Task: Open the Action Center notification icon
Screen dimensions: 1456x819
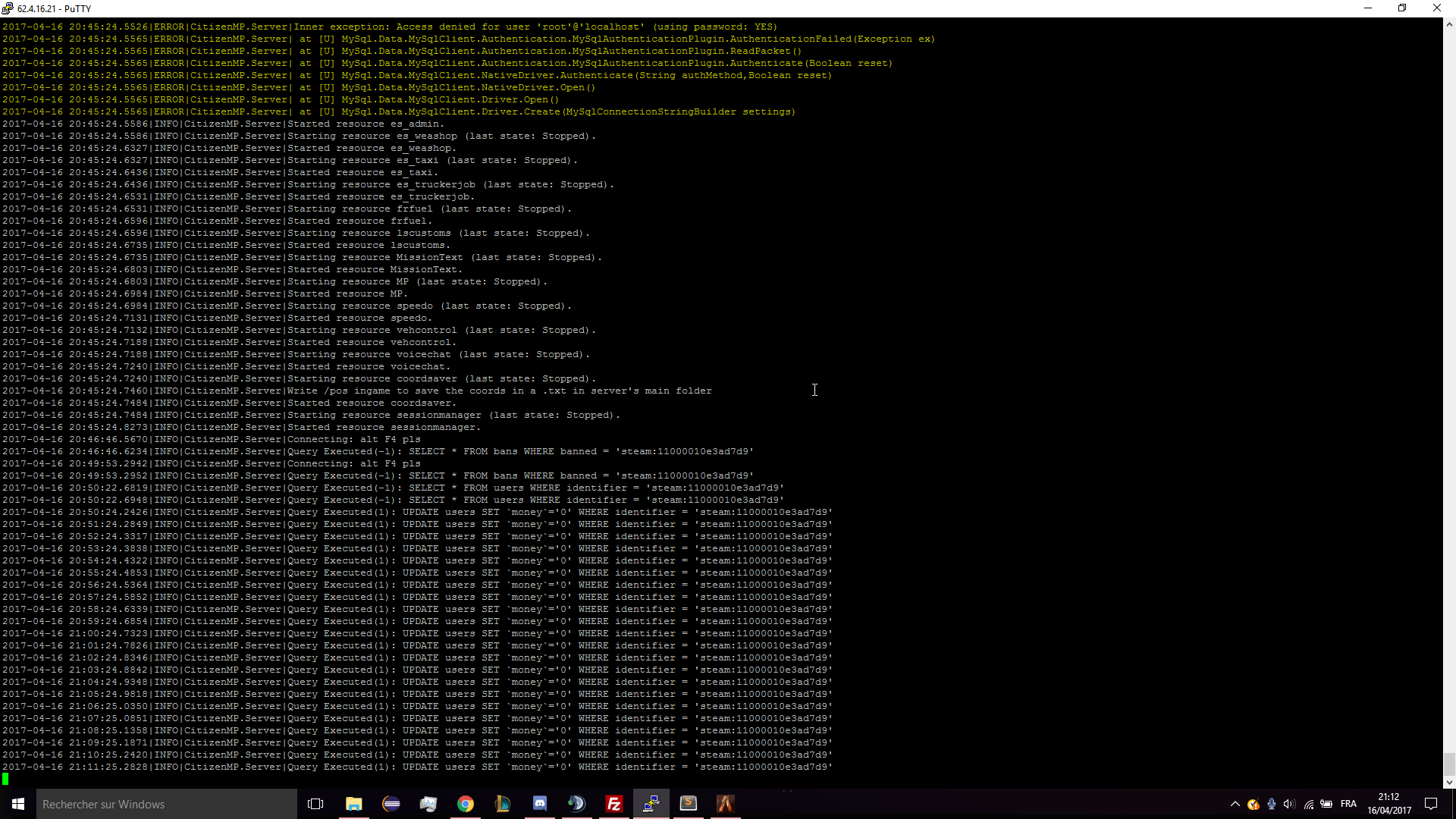Action: tap(1431, 804)
